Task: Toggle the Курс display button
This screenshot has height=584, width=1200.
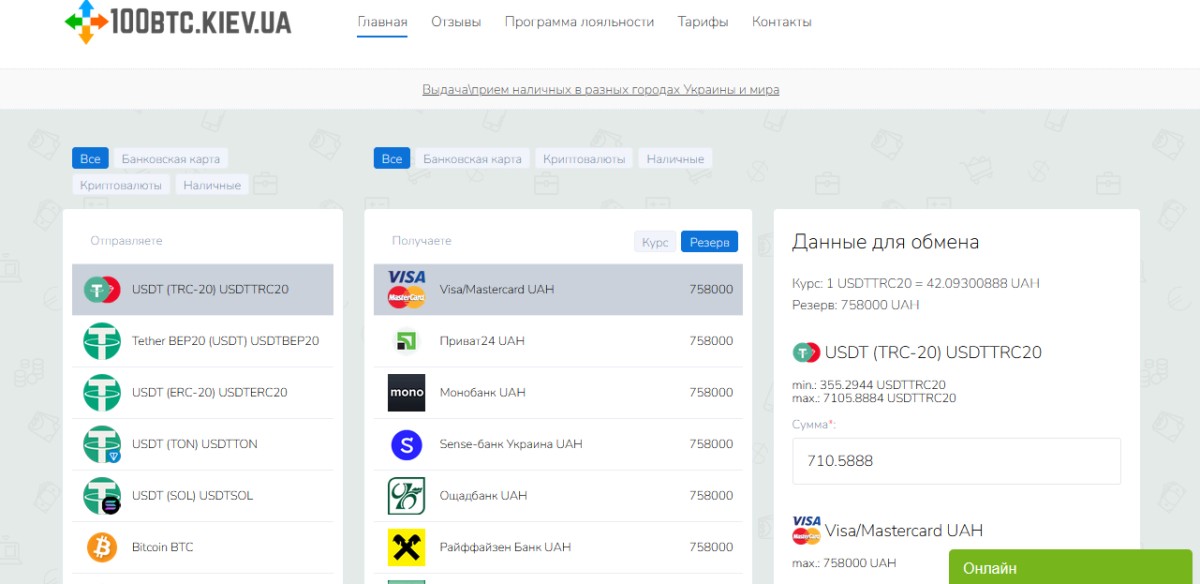Action: tap(655, 242)
